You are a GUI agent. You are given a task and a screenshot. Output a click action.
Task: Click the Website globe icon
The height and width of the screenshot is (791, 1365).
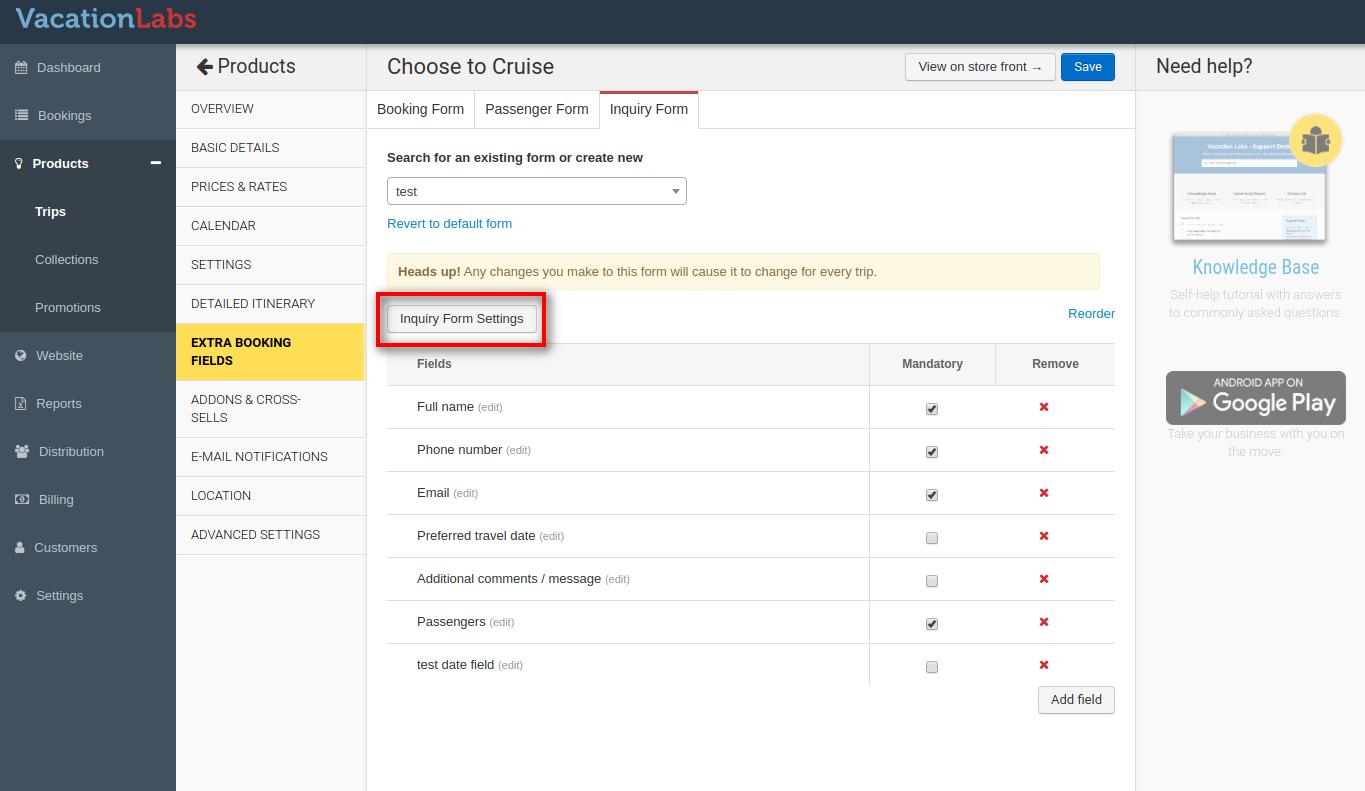[21, 356]
